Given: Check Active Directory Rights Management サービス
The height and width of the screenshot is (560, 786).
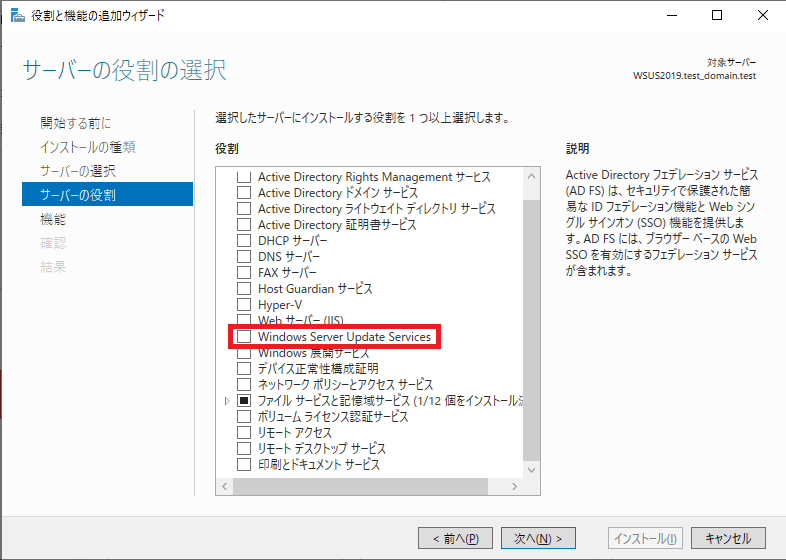Looking at the screenshot, I should pyautogui.click(x=244, y=176).
